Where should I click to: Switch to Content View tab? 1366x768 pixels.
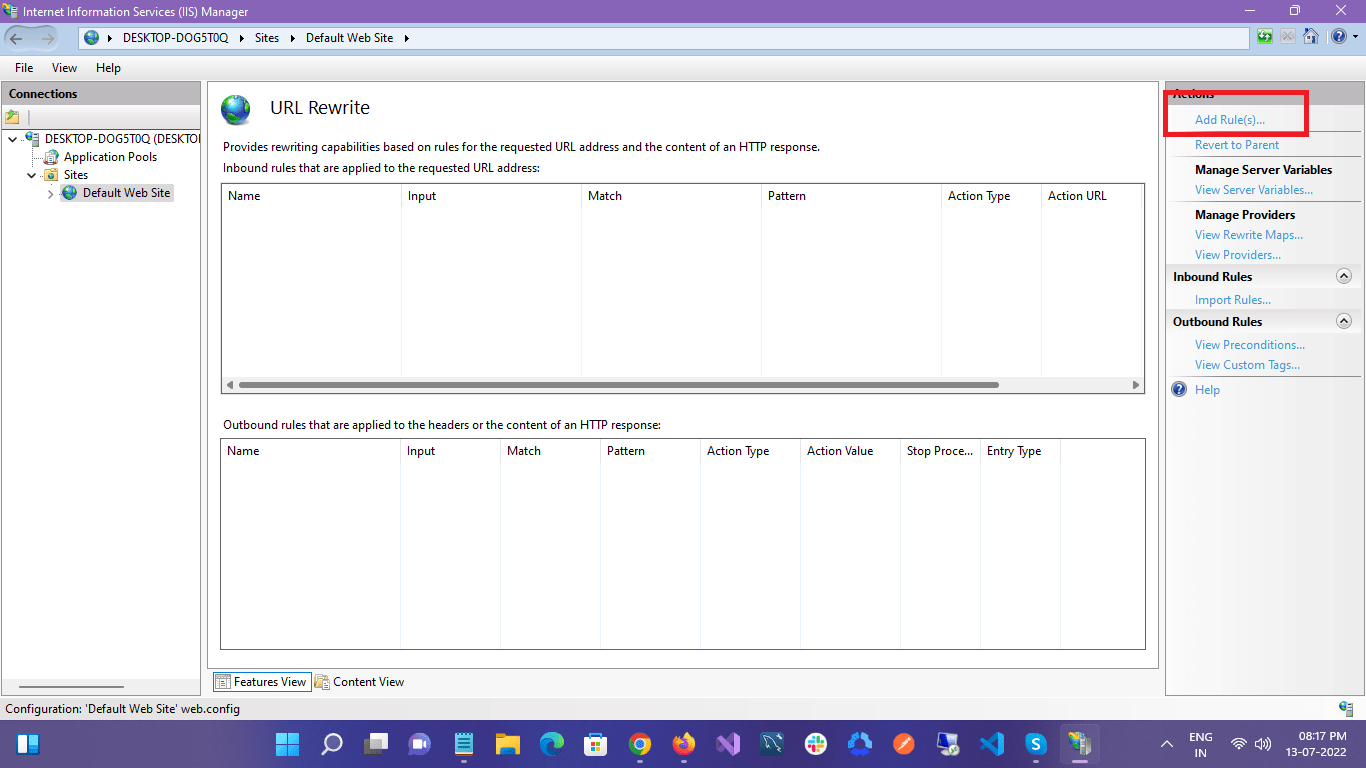coord(360,682)
